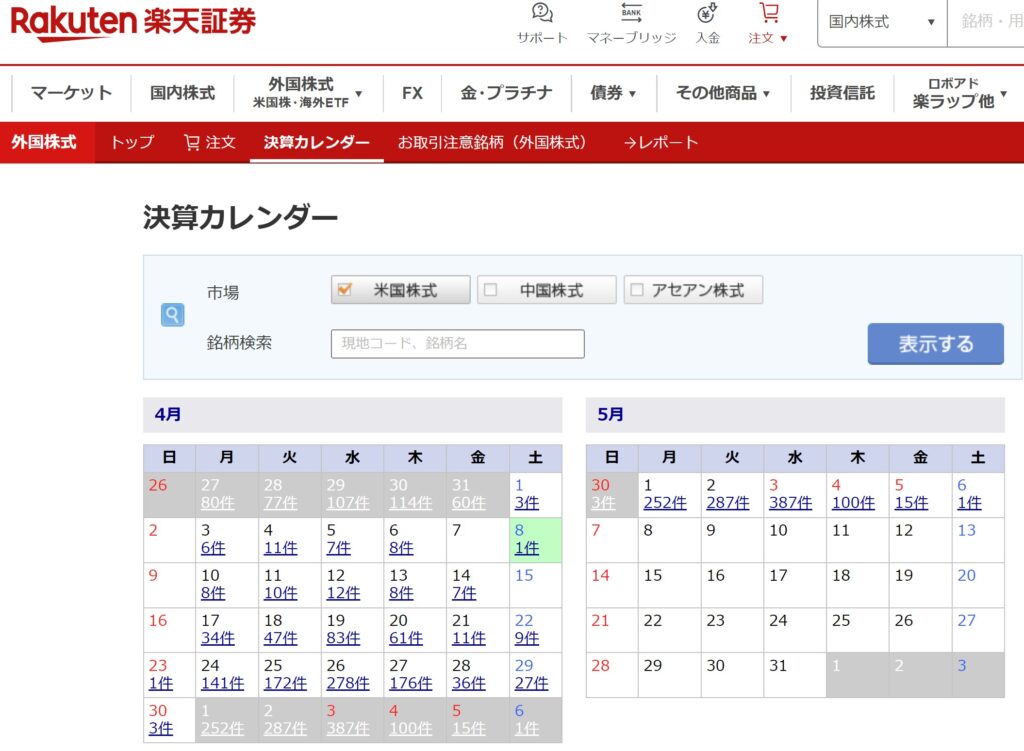
Task: Focus the 銘柄検索 text input field
Action: point(457,344)
